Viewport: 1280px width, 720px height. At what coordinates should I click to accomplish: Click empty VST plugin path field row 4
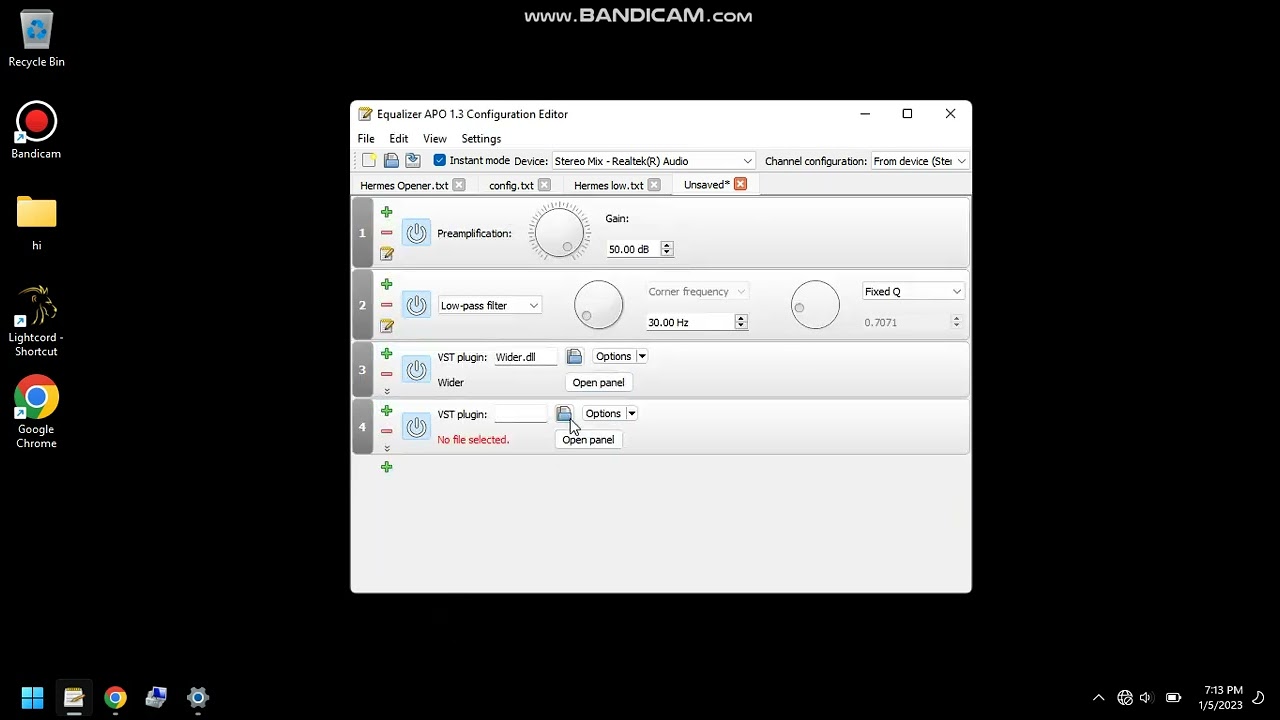pos(520,414)
